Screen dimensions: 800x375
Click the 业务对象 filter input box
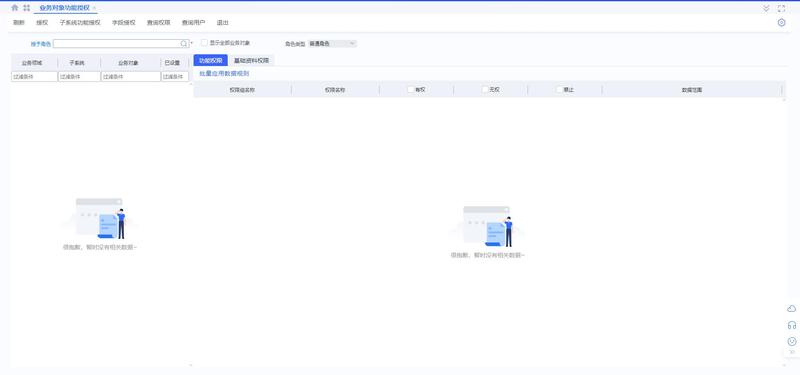(x=131, y=77)
